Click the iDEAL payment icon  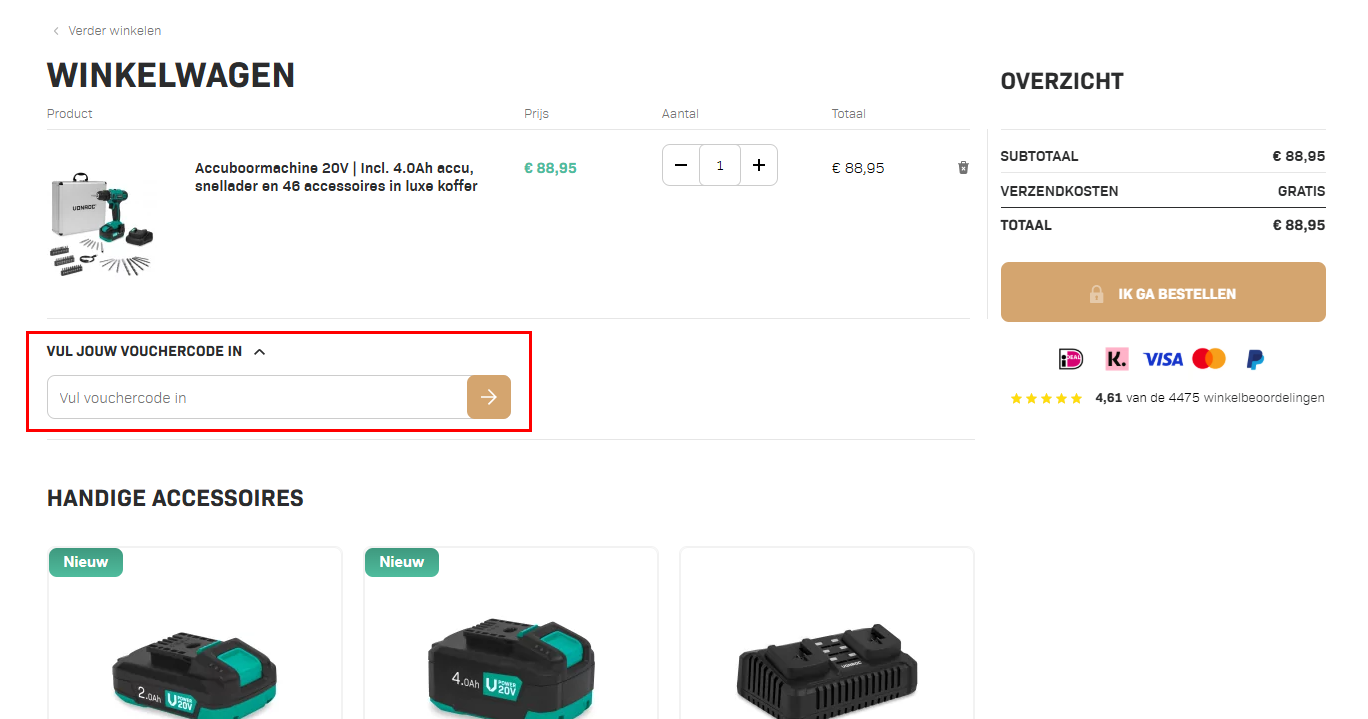[x=1071, y=359]
